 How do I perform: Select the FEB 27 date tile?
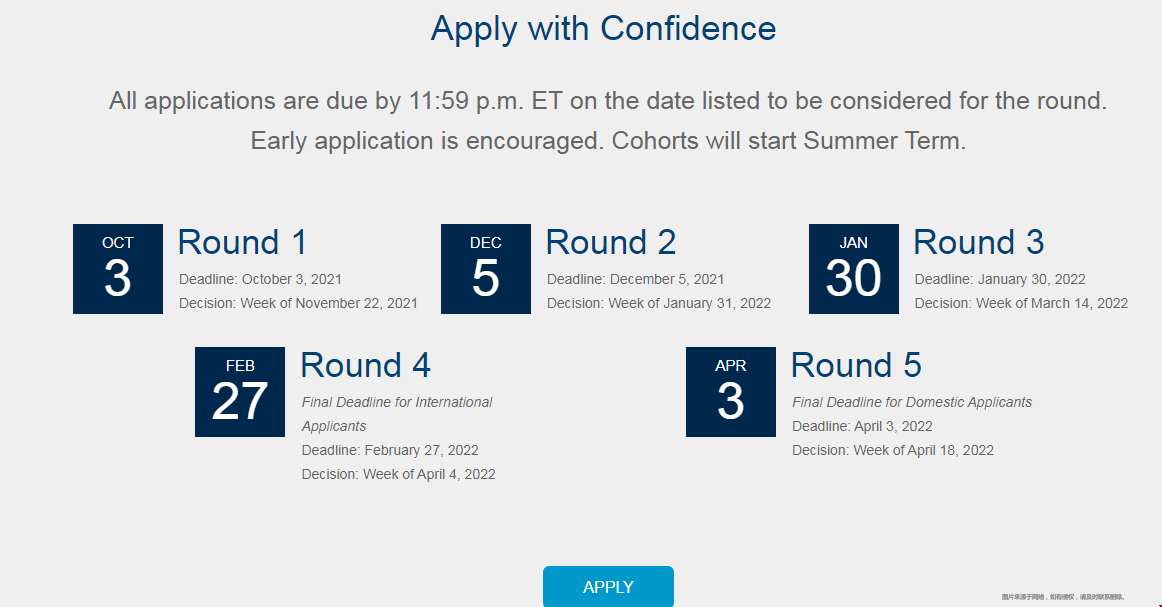coord(240,392)
